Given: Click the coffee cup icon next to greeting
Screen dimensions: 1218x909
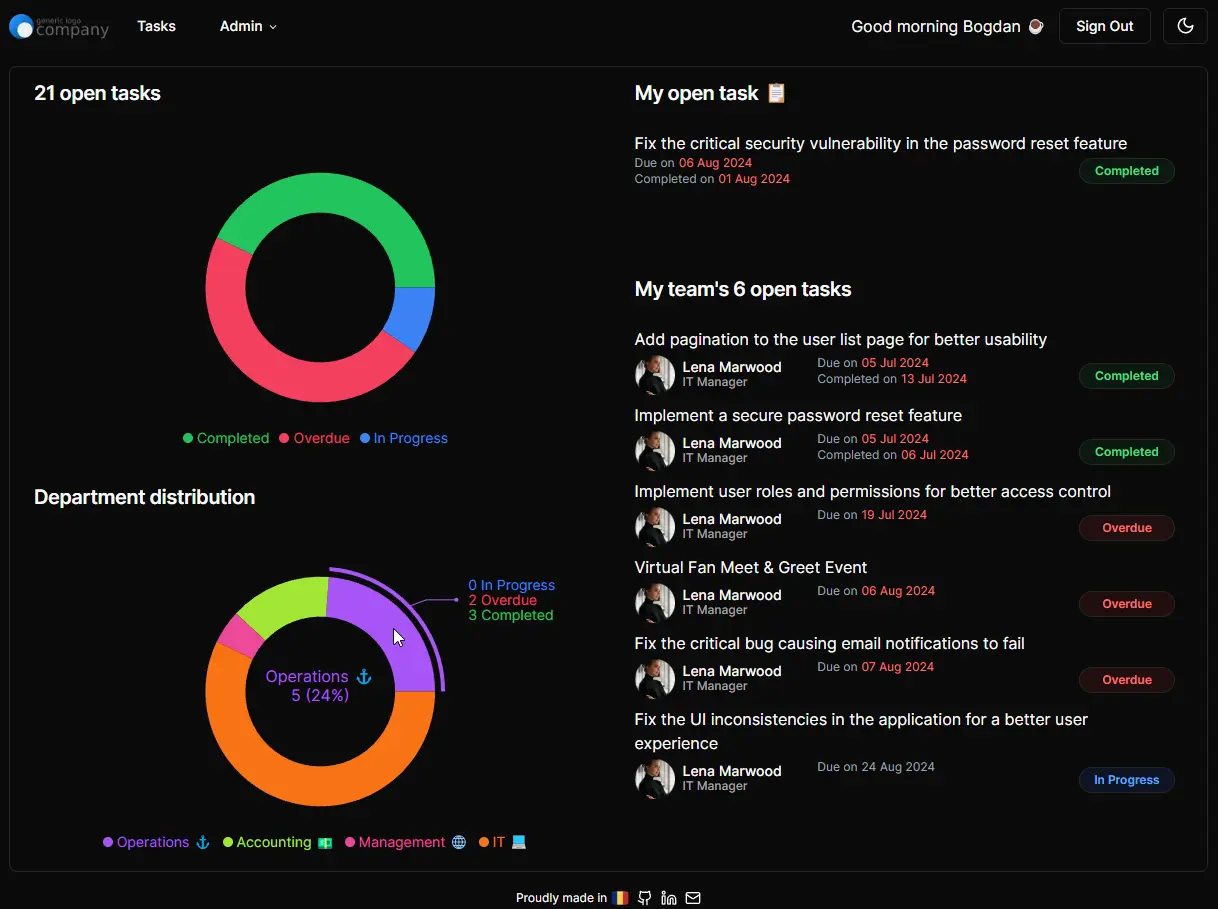Looking at the screenshot, I should click(1036, 26).
